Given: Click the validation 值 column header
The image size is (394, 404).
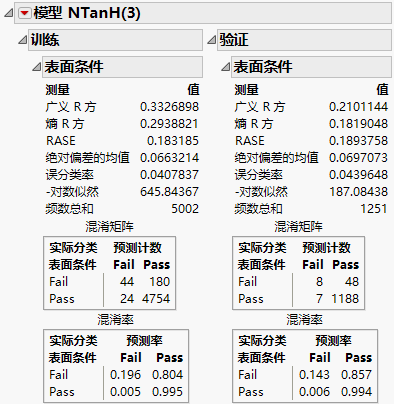Looking at the screenshot, I should (x=382, y=90).
